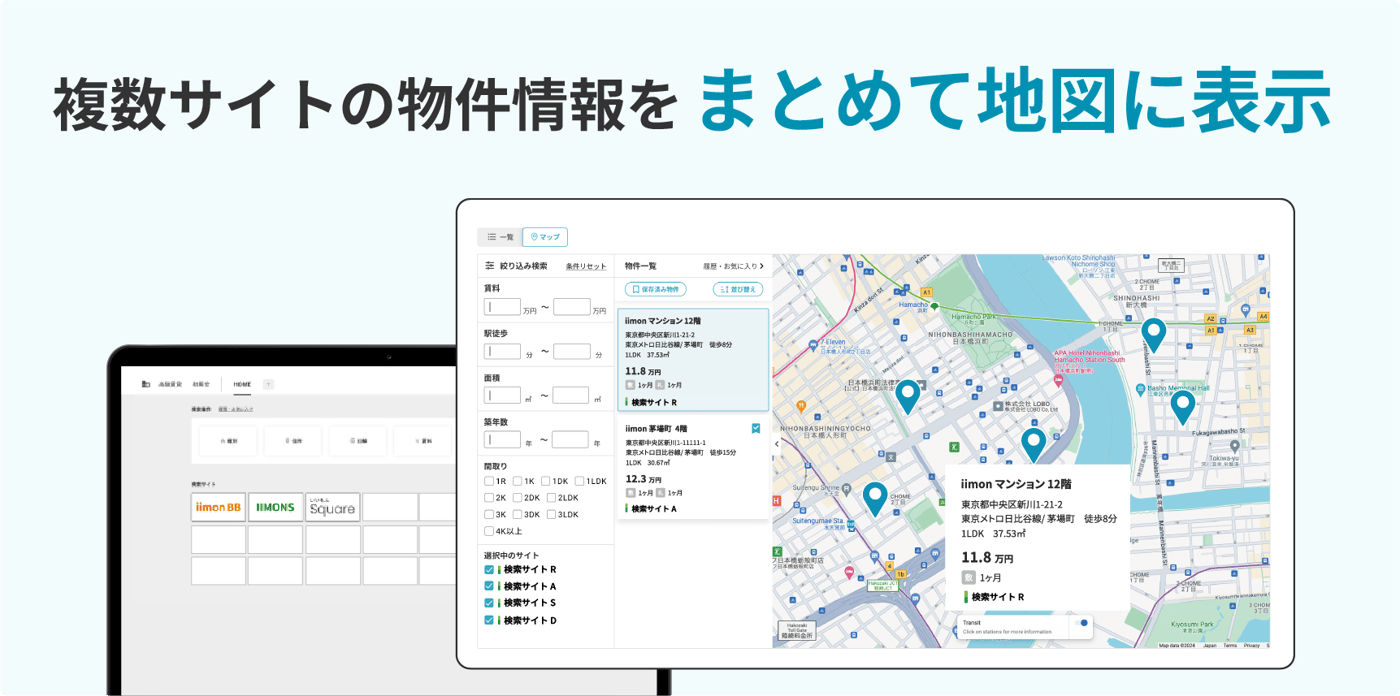1400x696 pixels.
Task: Check the 3LDK layout checkbox
Action: click(x=552, y=514)
